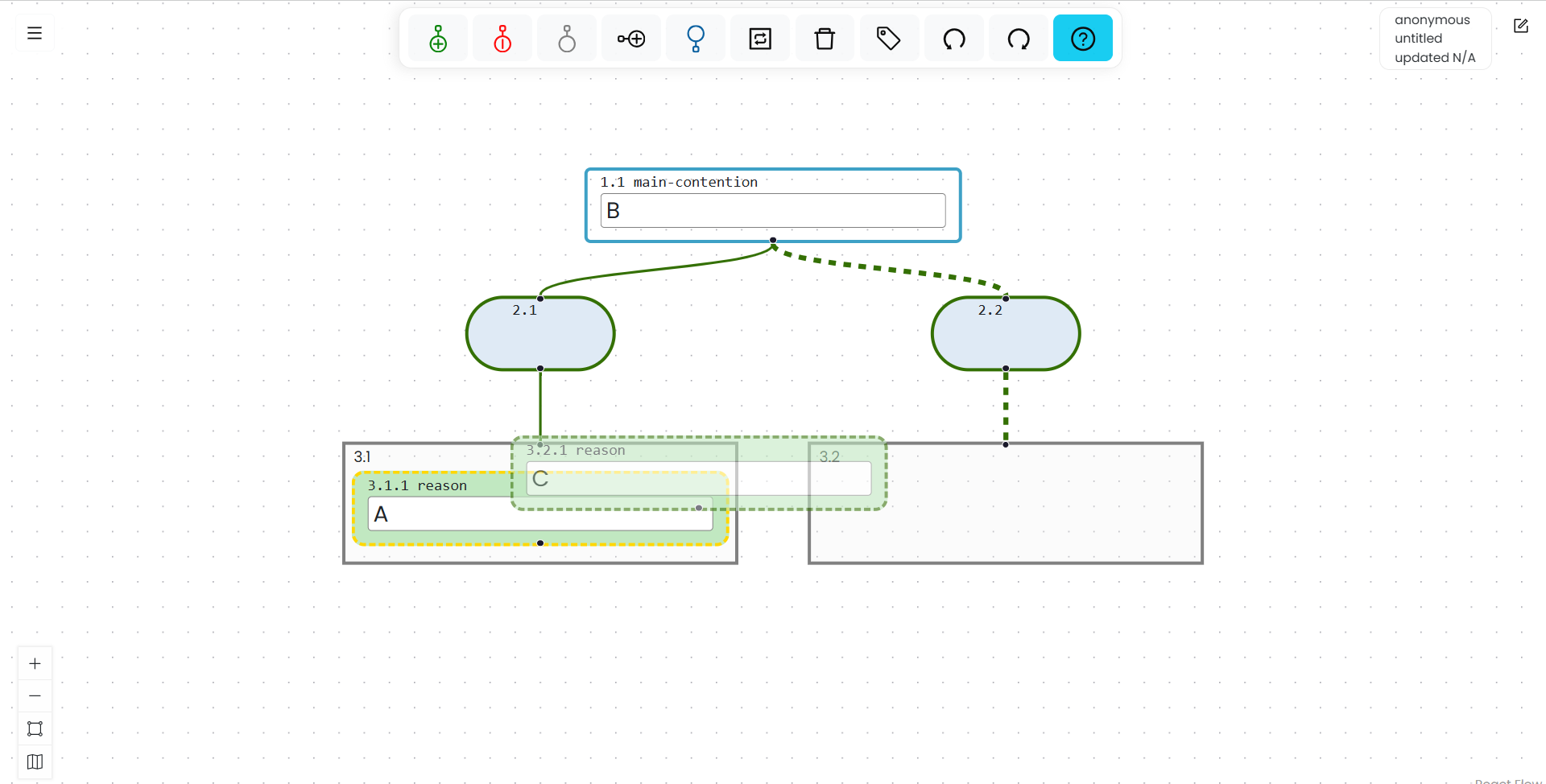The height and width of the screenshot is (784, 1546).
Task: Add a co-premise with plus icon
Action: tap(631, 39)
